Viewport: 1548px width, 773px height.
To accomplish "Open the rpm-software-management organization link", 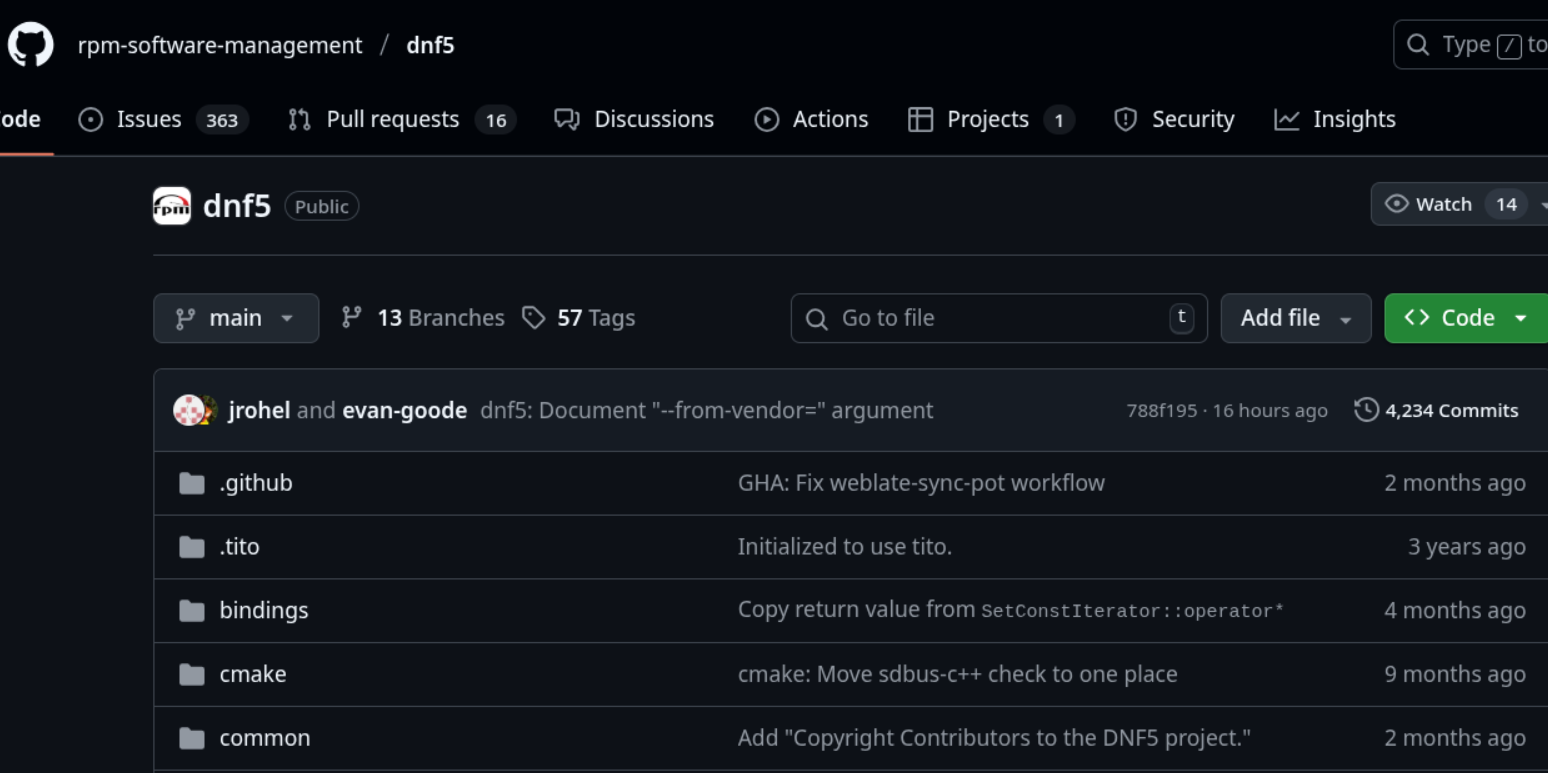I will coord(220,45).
